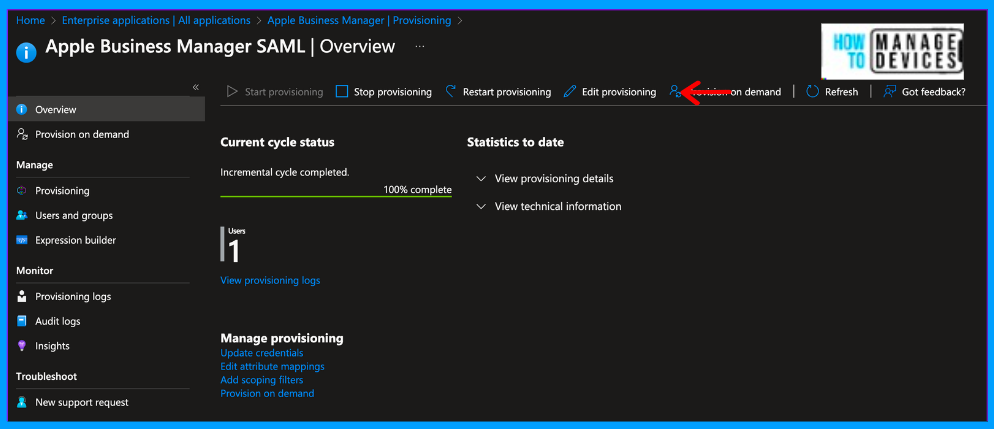Go to Home breadcrumb
Screen dimensions: 994x429
coord(30,20)
